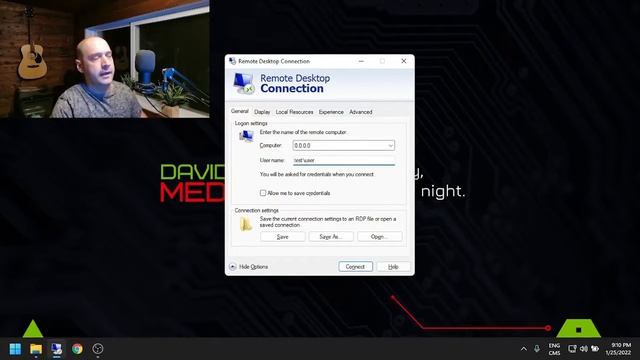The width and height of the screenshot is (640, 360).
Task: Open the Windows Start menu
Action: tap(15, 349)
